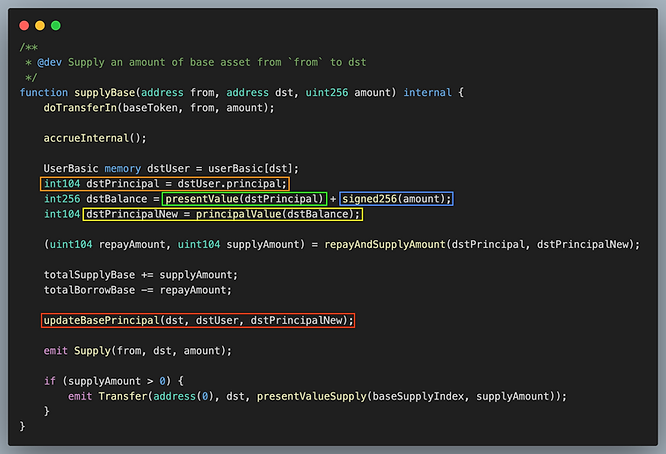Click the supplyBase function name
666x454 pixels.
click(x=104, y=93)
